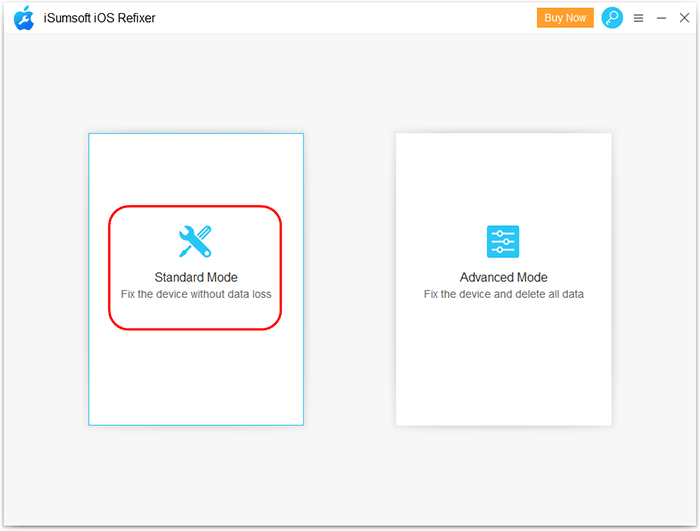The width and height of the screenshot is (700, 531).
Task: Click the iSumsoft iOS Refixer title text
Action: [x=99, y=18]
